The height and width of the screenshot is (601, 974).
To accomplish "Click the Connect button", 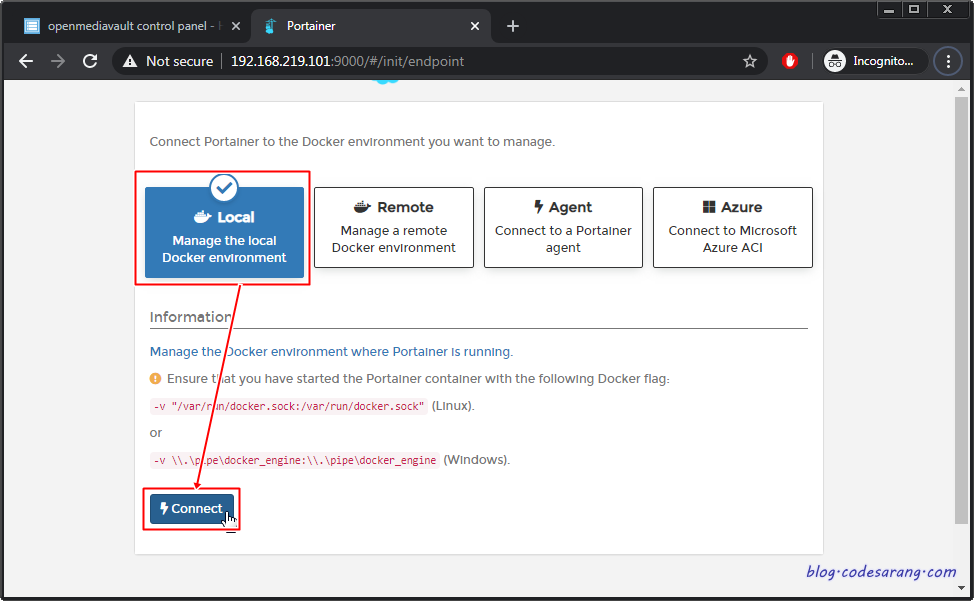I will (192, 508).
